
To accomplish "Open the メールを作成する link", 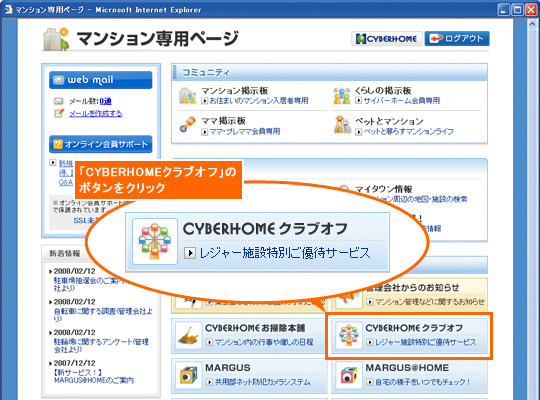I will 96,113.
